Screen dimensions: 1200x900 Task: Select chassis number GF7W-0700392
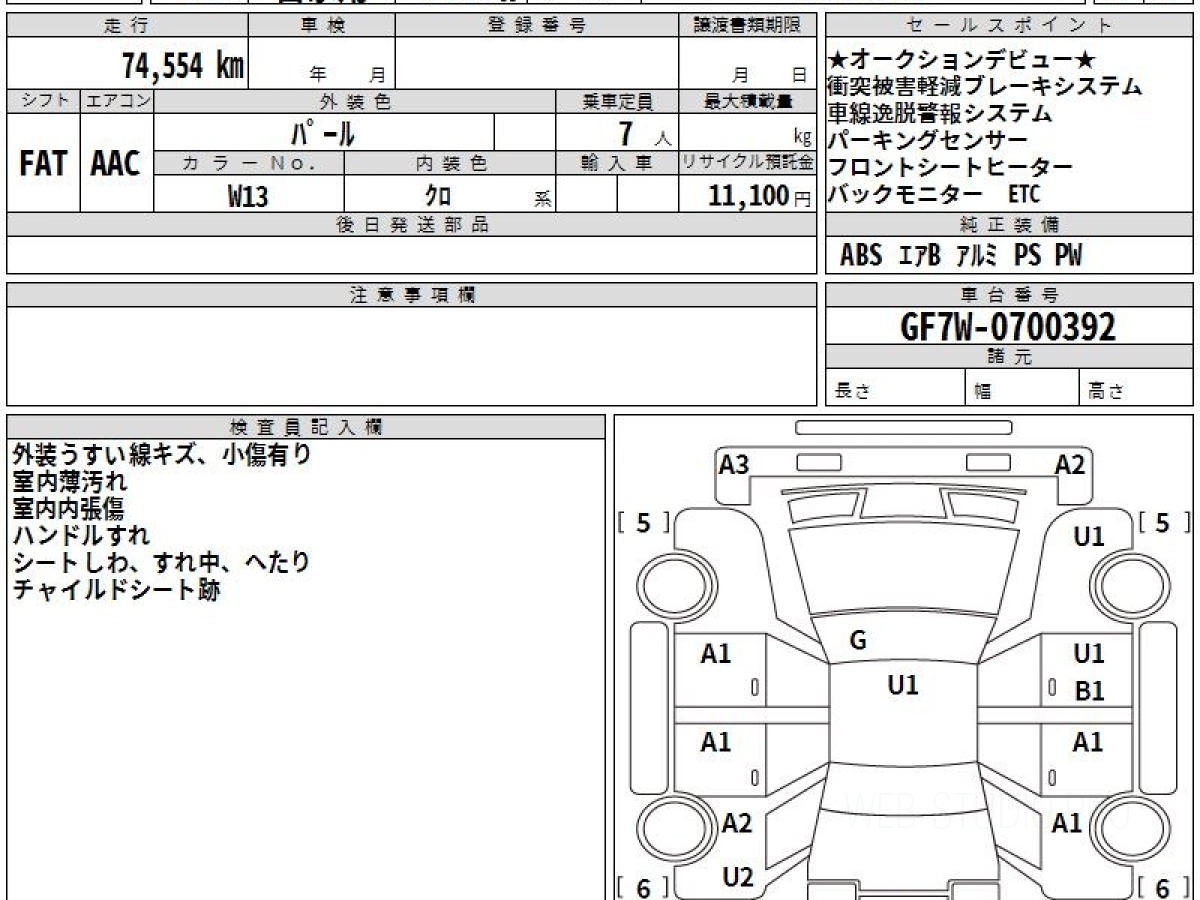tap(1008, 326)
